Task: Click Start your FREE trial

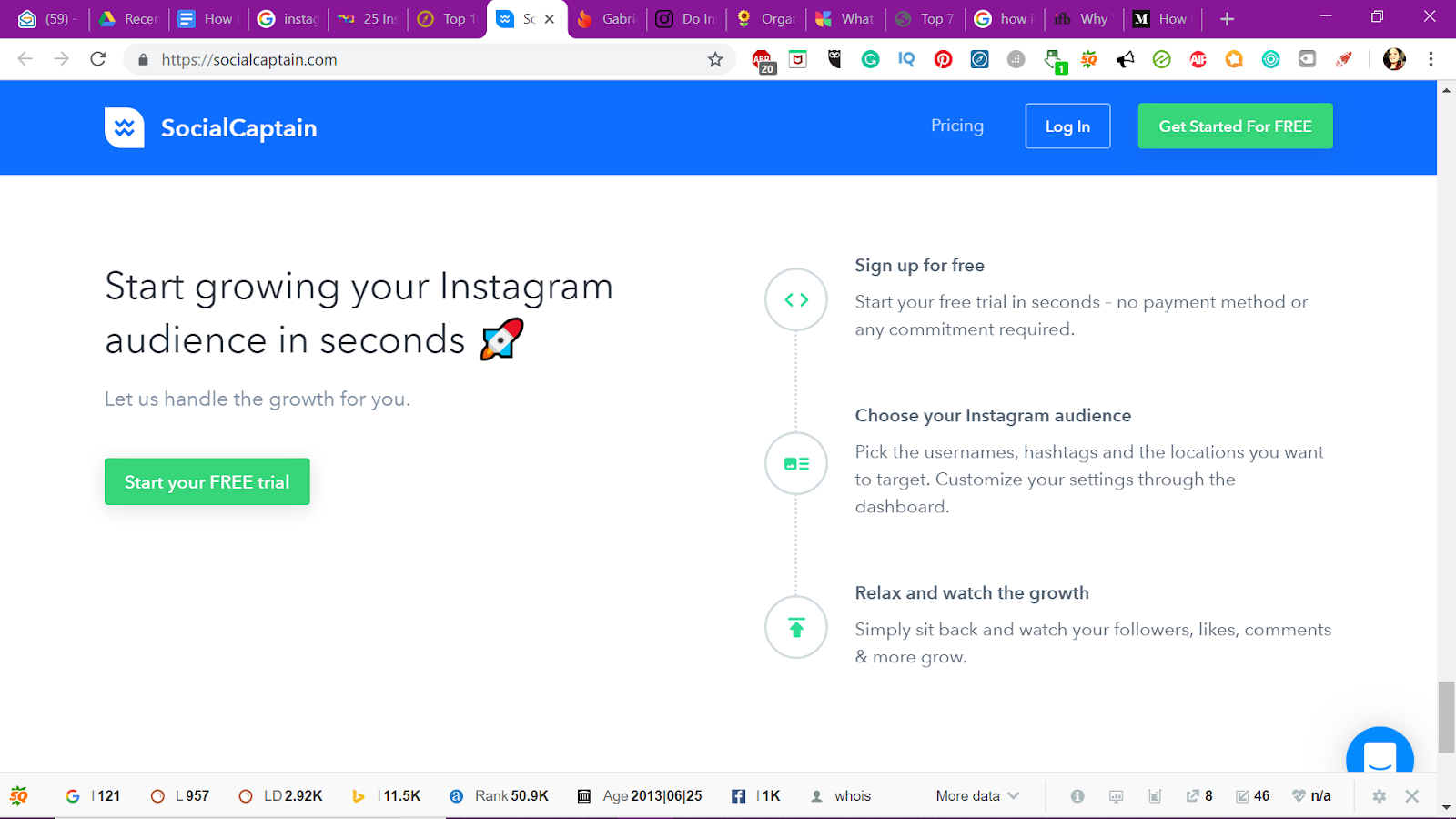Action: (207, 482)
